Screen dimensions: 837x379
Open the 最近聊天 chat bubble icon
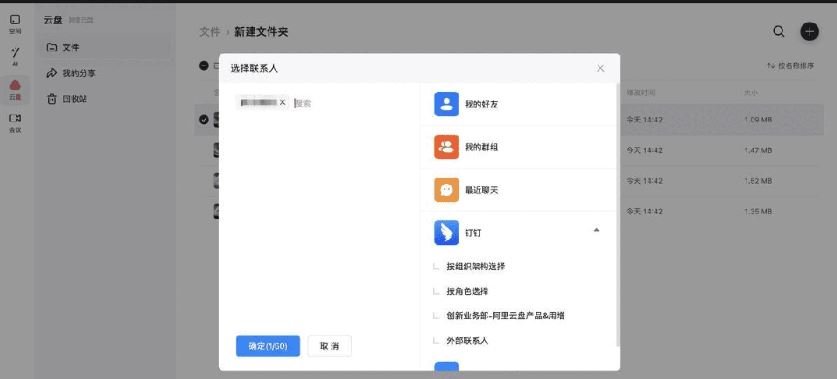446,190
